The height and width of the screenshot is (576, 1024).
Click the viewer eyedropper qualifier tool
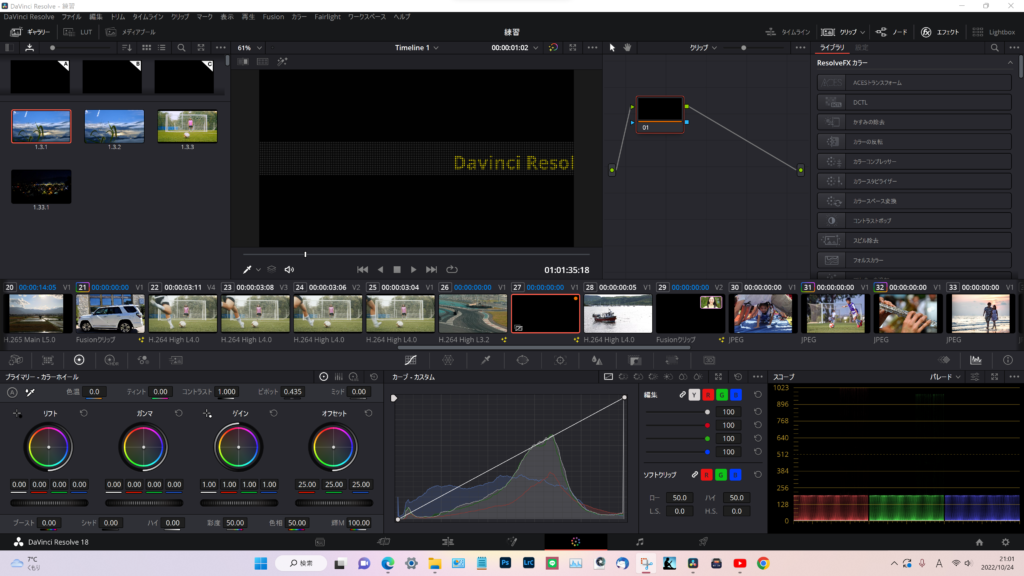pyautogui.click(x=247, y=269)
